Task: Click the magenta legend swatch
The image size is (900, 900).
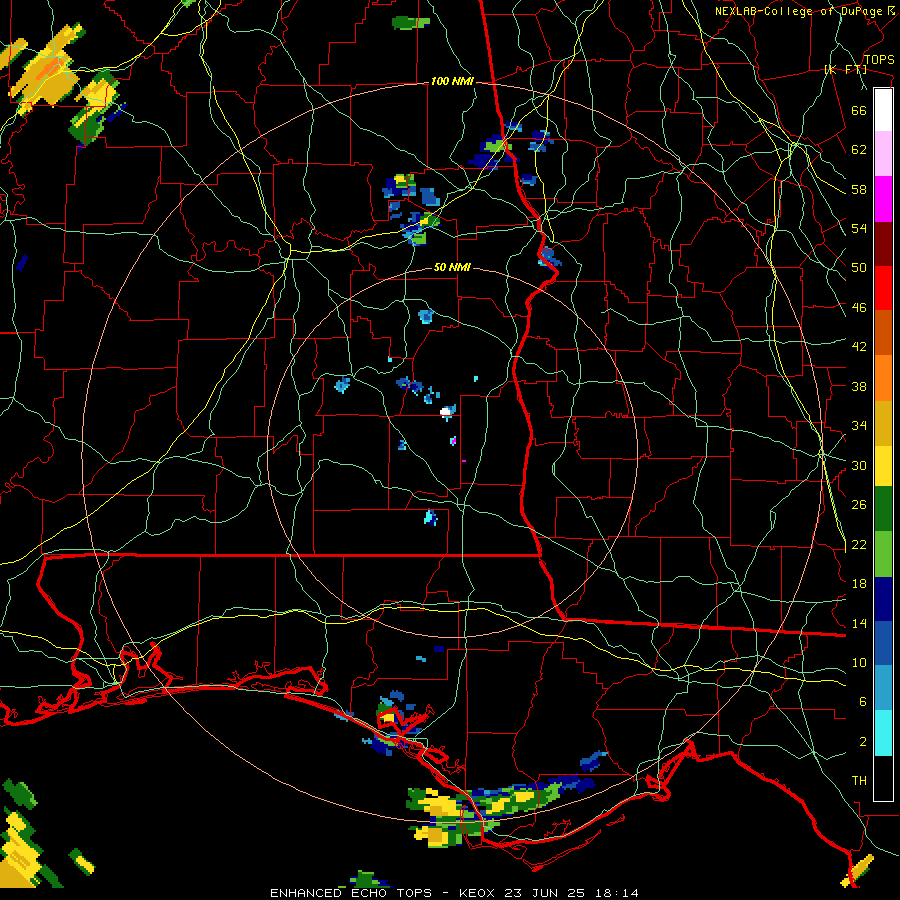Action: pos(883,199)
